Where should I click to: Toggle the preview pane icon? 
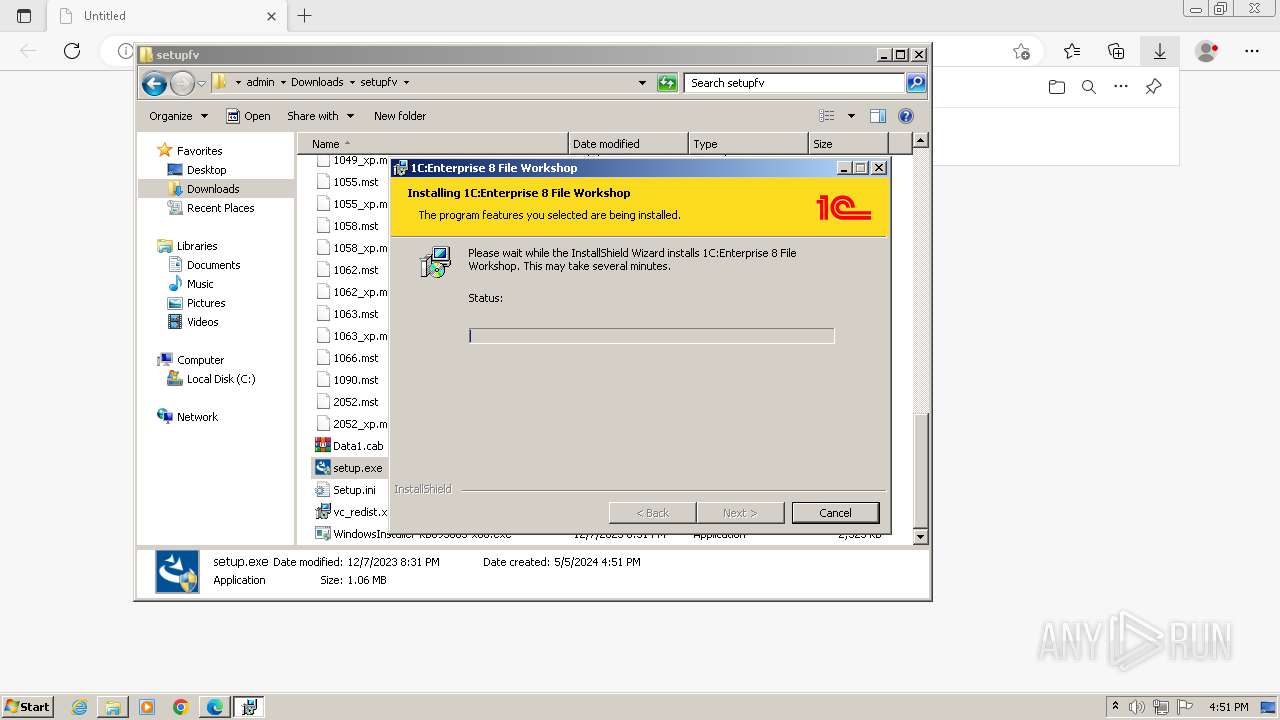[x=877, y=116]
